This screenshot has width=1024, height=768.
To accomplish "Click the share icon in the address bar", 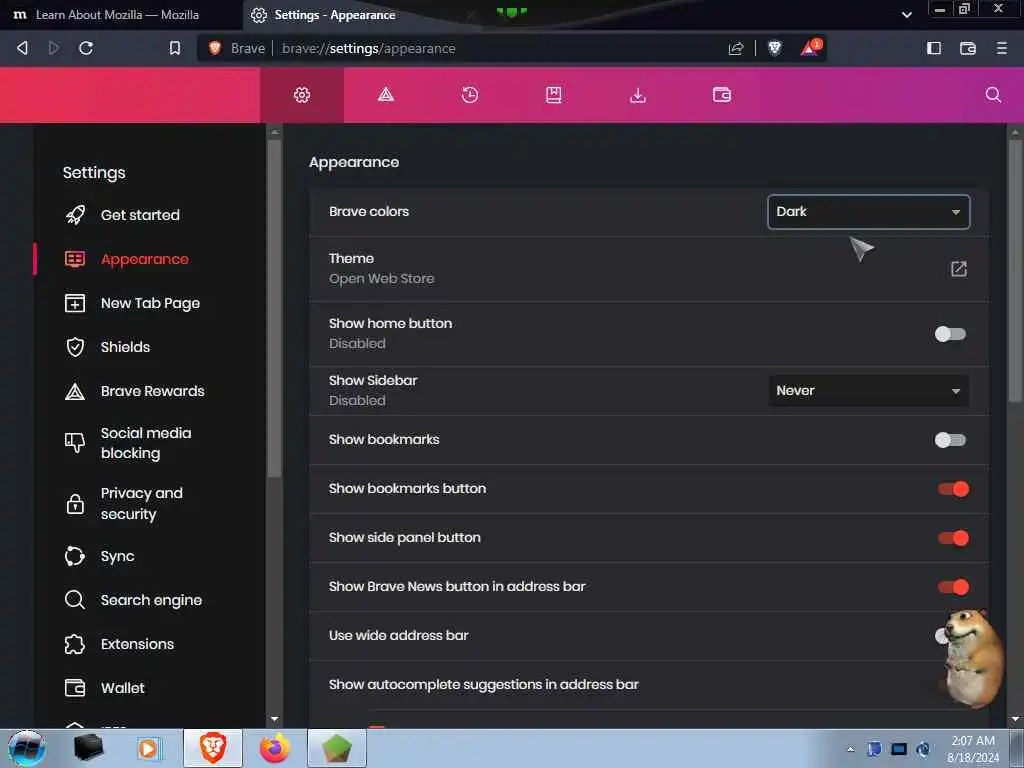I will coord(736,48).
